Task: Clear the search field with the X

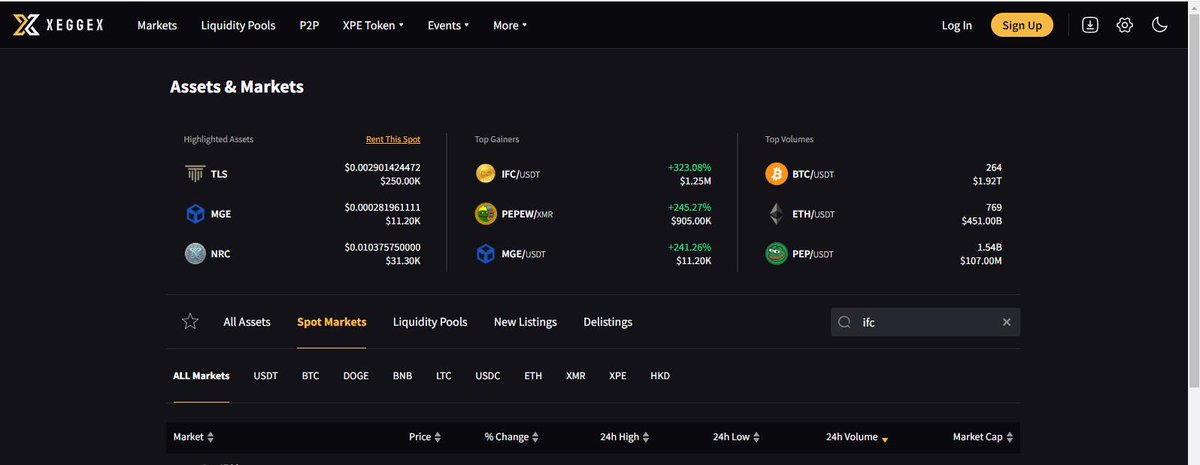Action: point(1006,322)
